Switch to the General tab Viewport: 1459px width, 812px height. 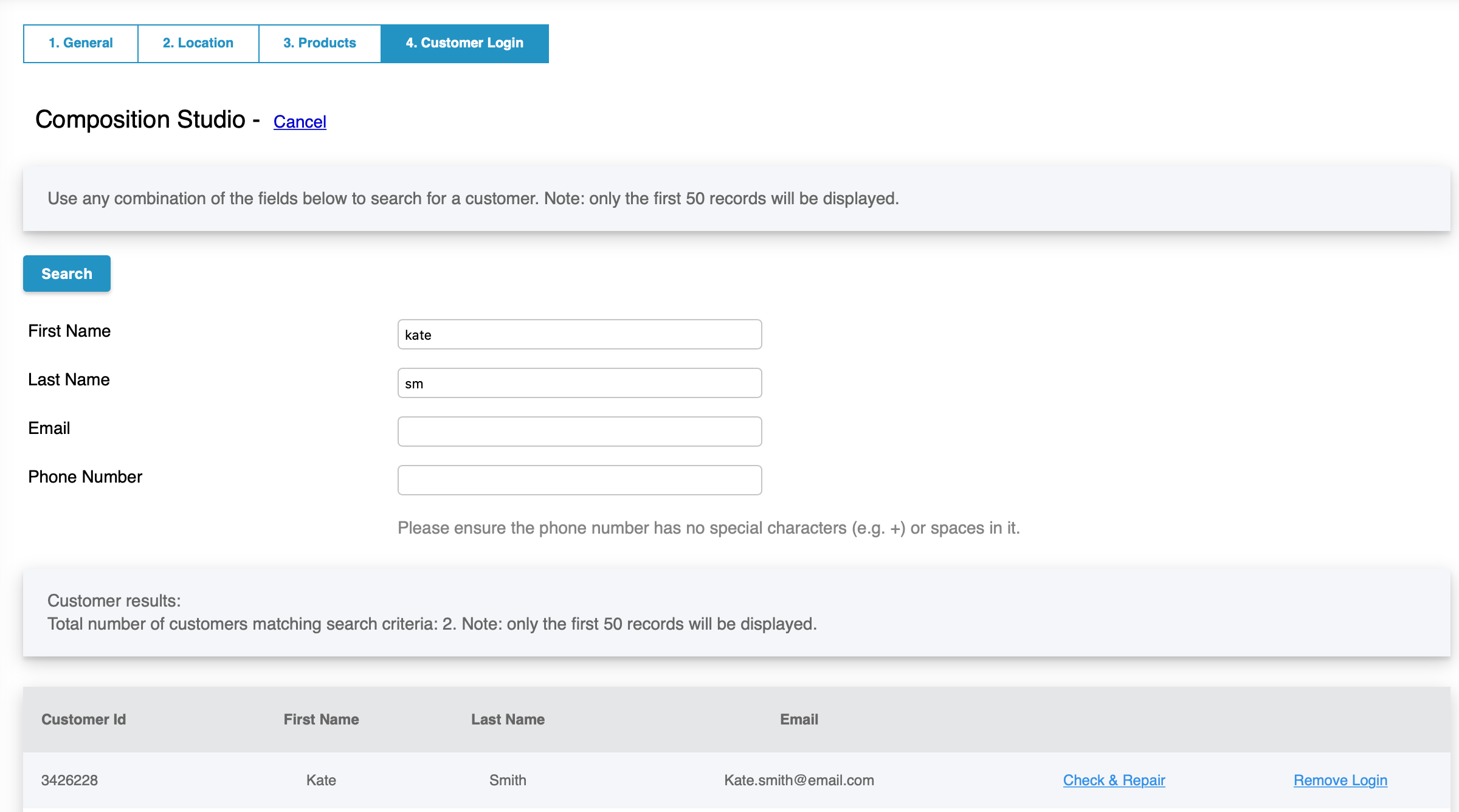point(80,43)
